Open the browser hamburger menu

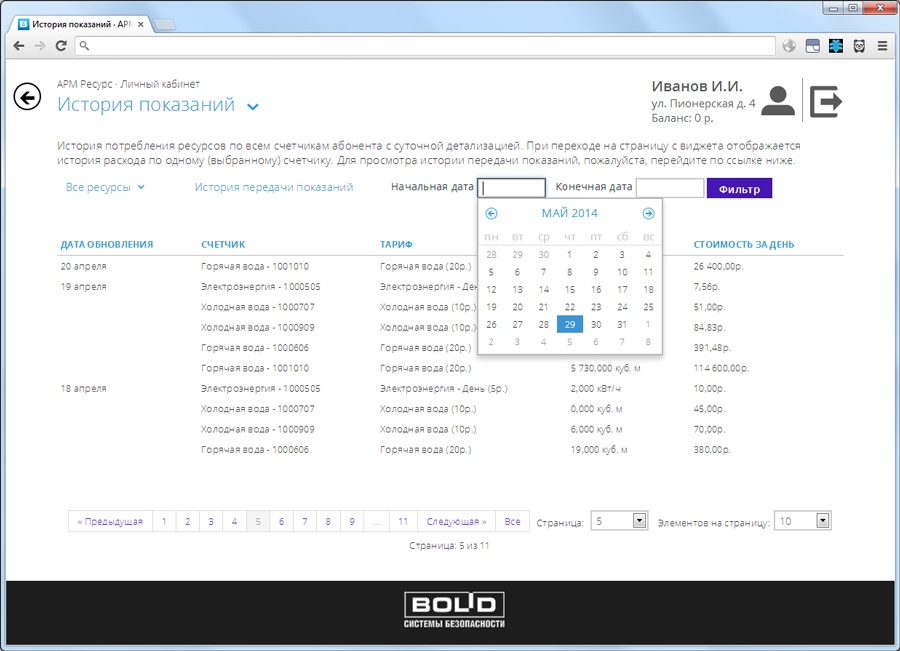pos(883,46)
